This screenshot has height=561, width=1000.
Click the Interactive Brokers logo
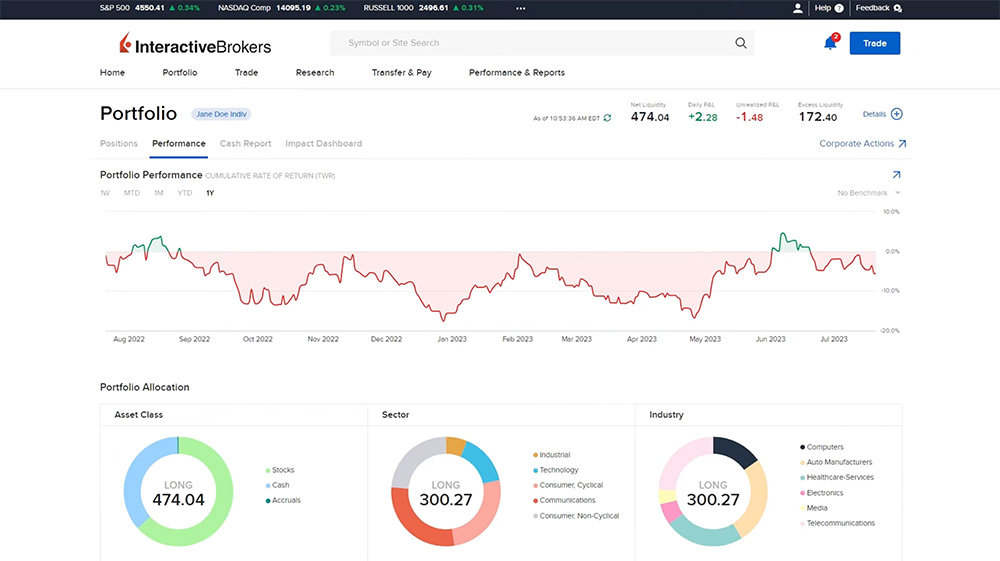pos(195,44)
